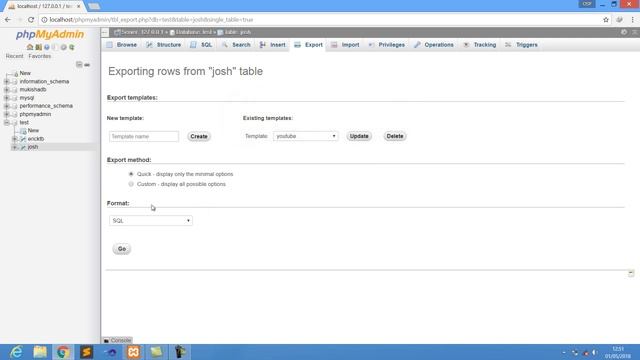Expand the phpmyadmin database node

point(7,114)
